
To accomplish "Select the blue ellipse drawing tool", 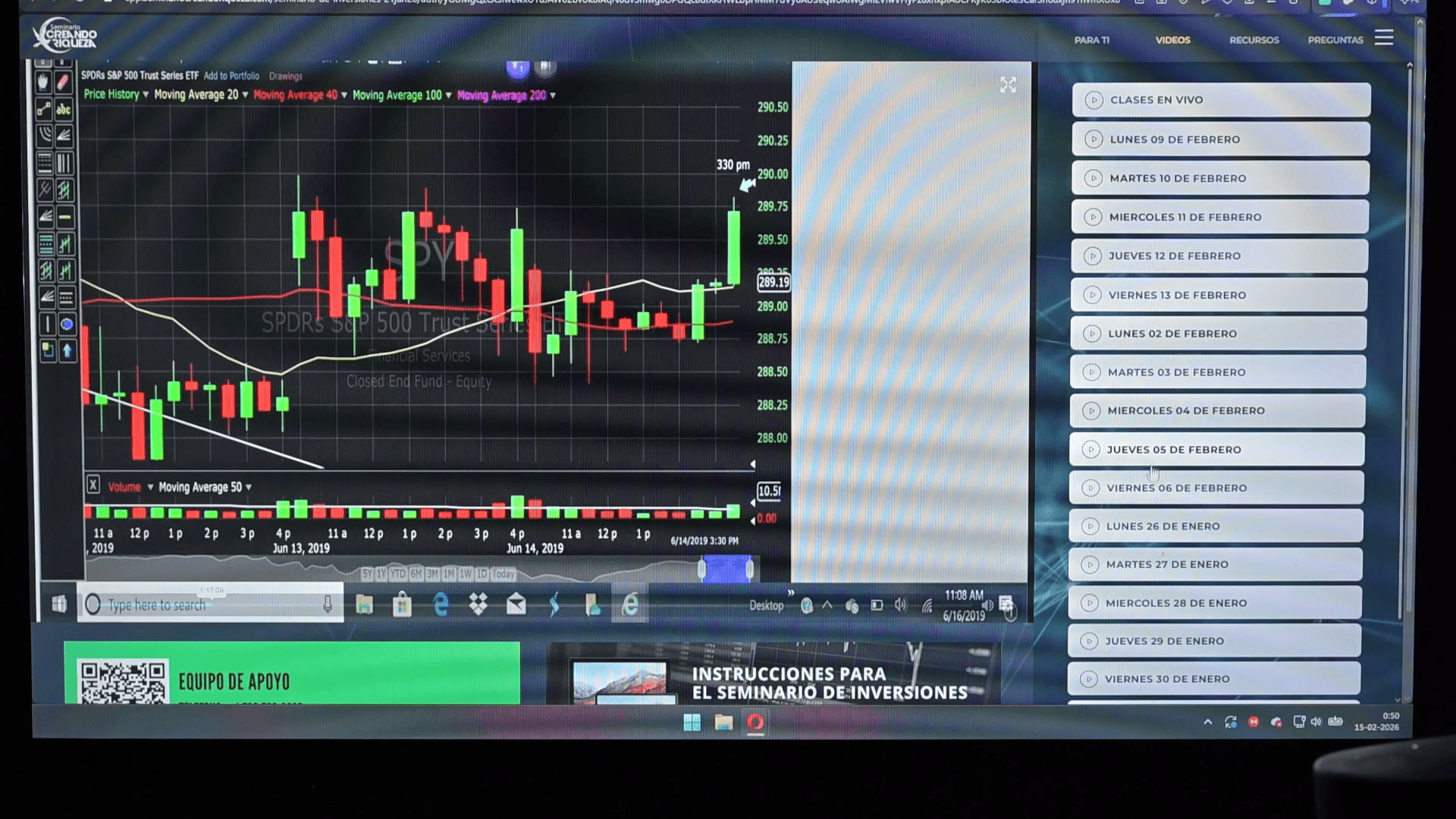I will (x=67, y=325).
